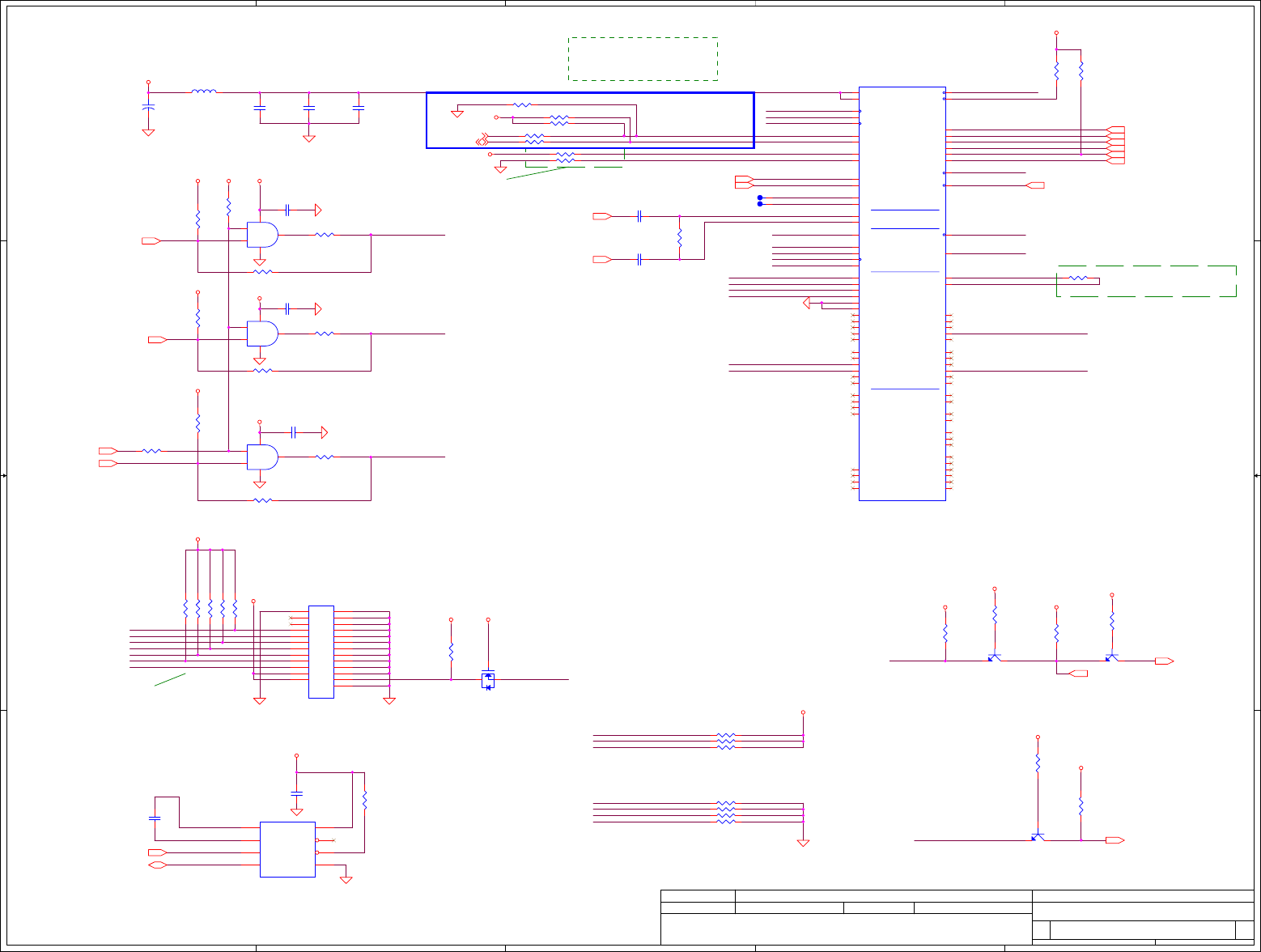Image resolution: width=1261 pixels, height=952 pixels.
Task: Select the middle AND gate symbol
Action: tap(262, 334)
